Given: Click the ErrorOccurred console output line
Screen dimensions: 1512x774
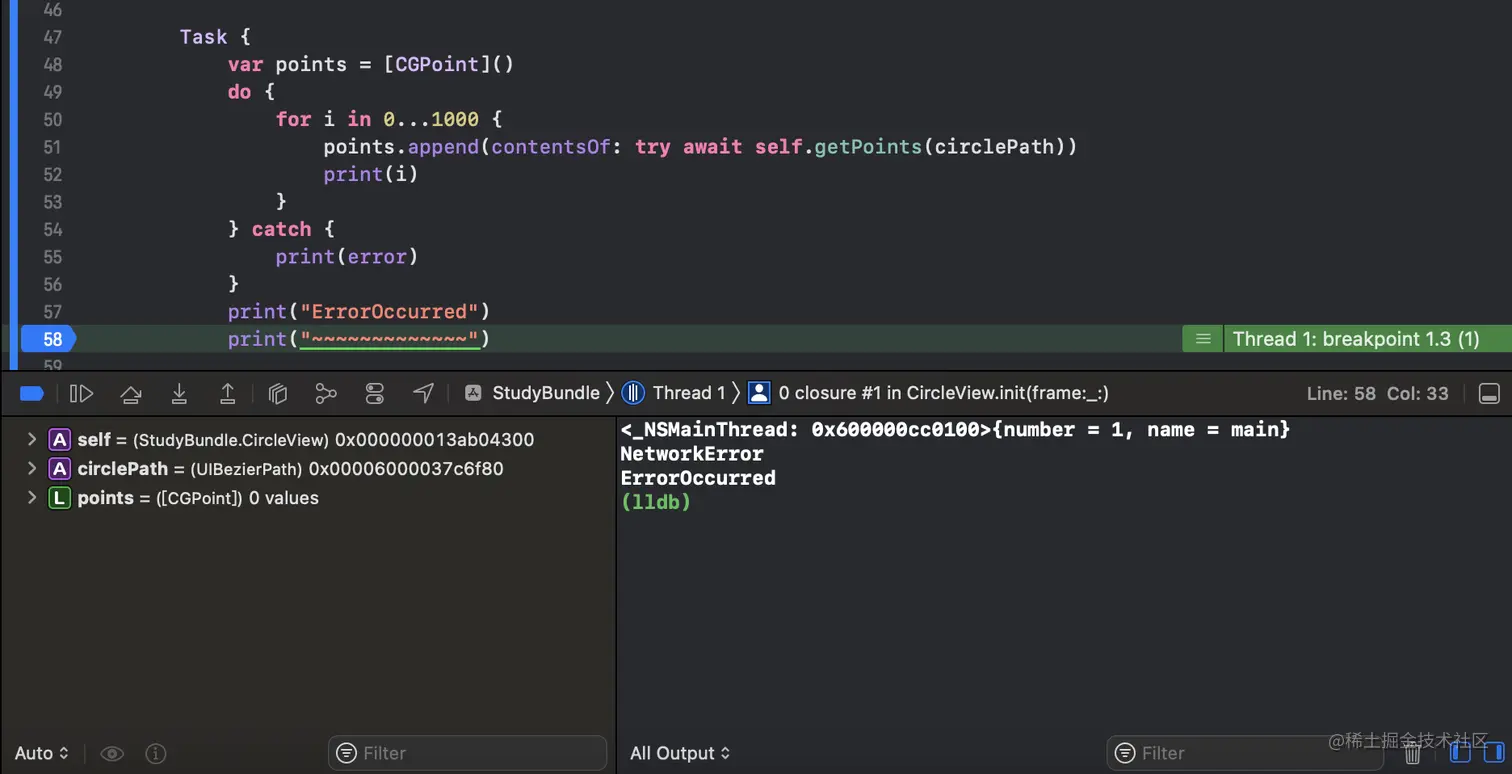Looking at the screenshot, I should point(698,478).
